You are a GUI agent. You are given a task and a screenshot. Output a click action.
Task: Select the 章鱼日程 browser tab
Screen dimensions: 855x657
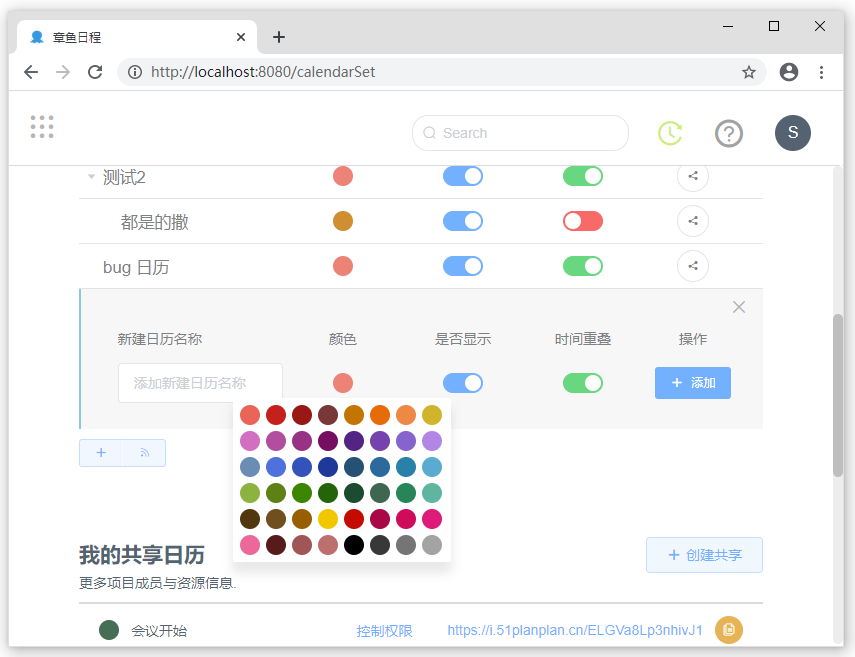point(136,37)
